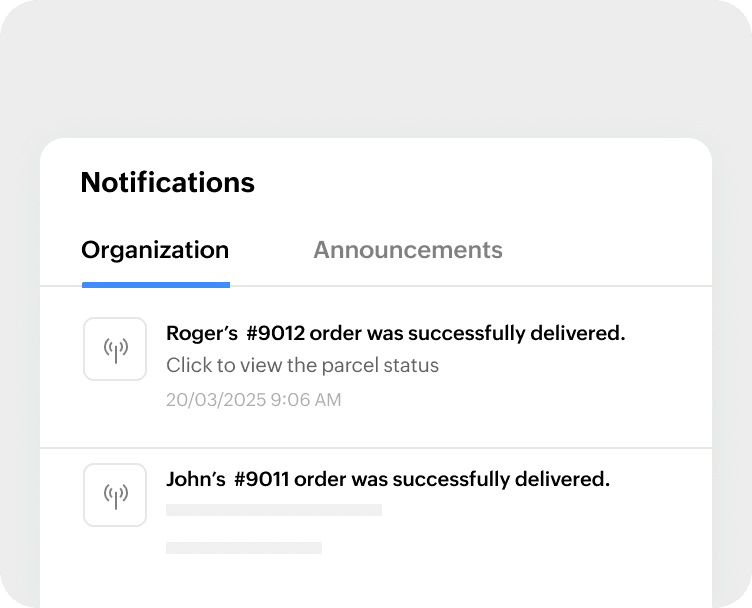Viewport: 752px width, 608px height.
Task: Click the blue underline below Organization
Action: click(155, 285)
